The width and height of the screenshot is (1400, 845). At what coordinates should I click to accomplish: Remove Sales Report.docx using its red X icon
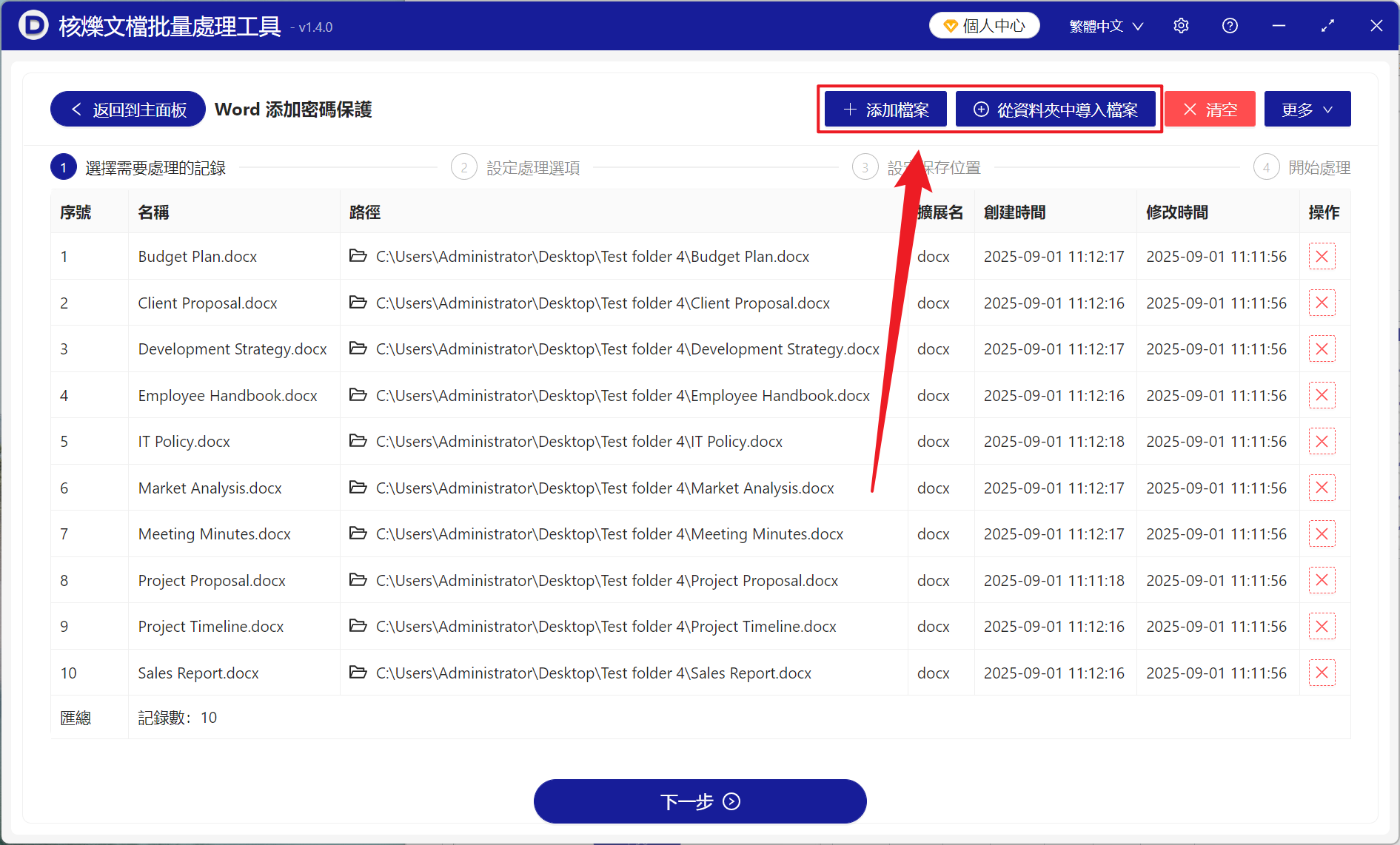tap(1322, 673)
